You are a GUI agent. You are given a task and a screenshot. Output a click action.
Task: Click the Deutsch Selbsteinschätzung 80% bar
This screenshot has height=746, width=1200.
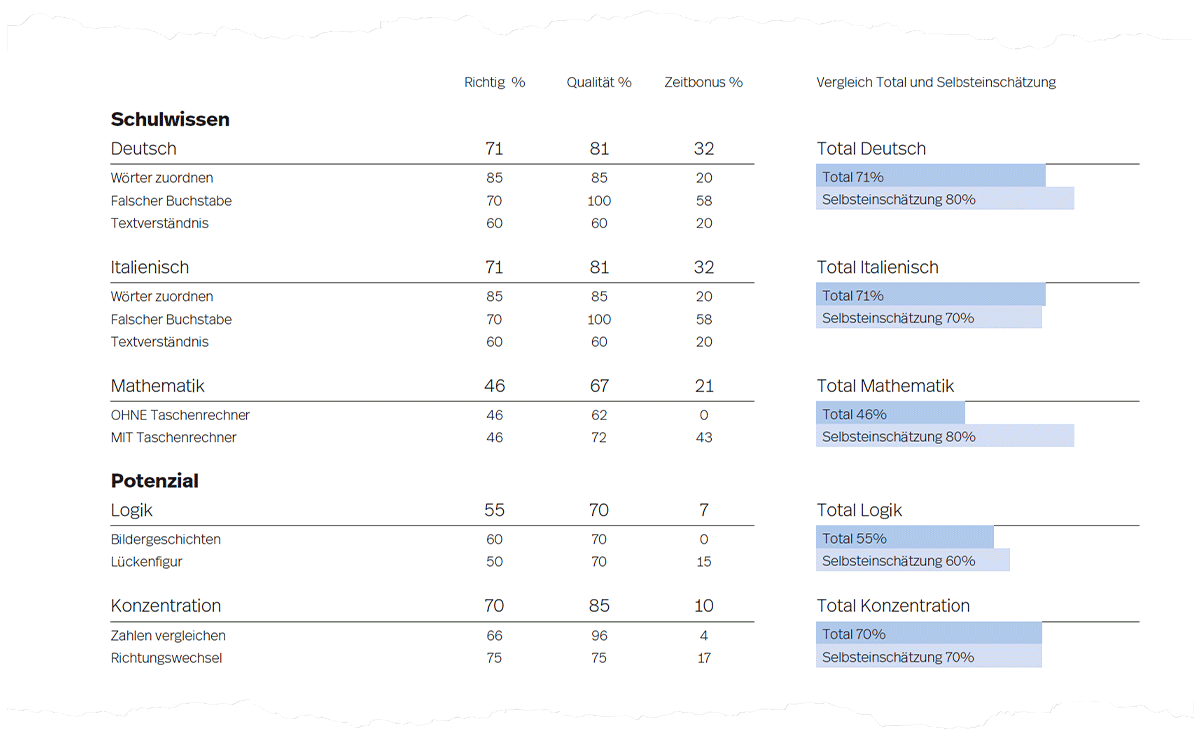pyautogui.click(x=944, y=199)
